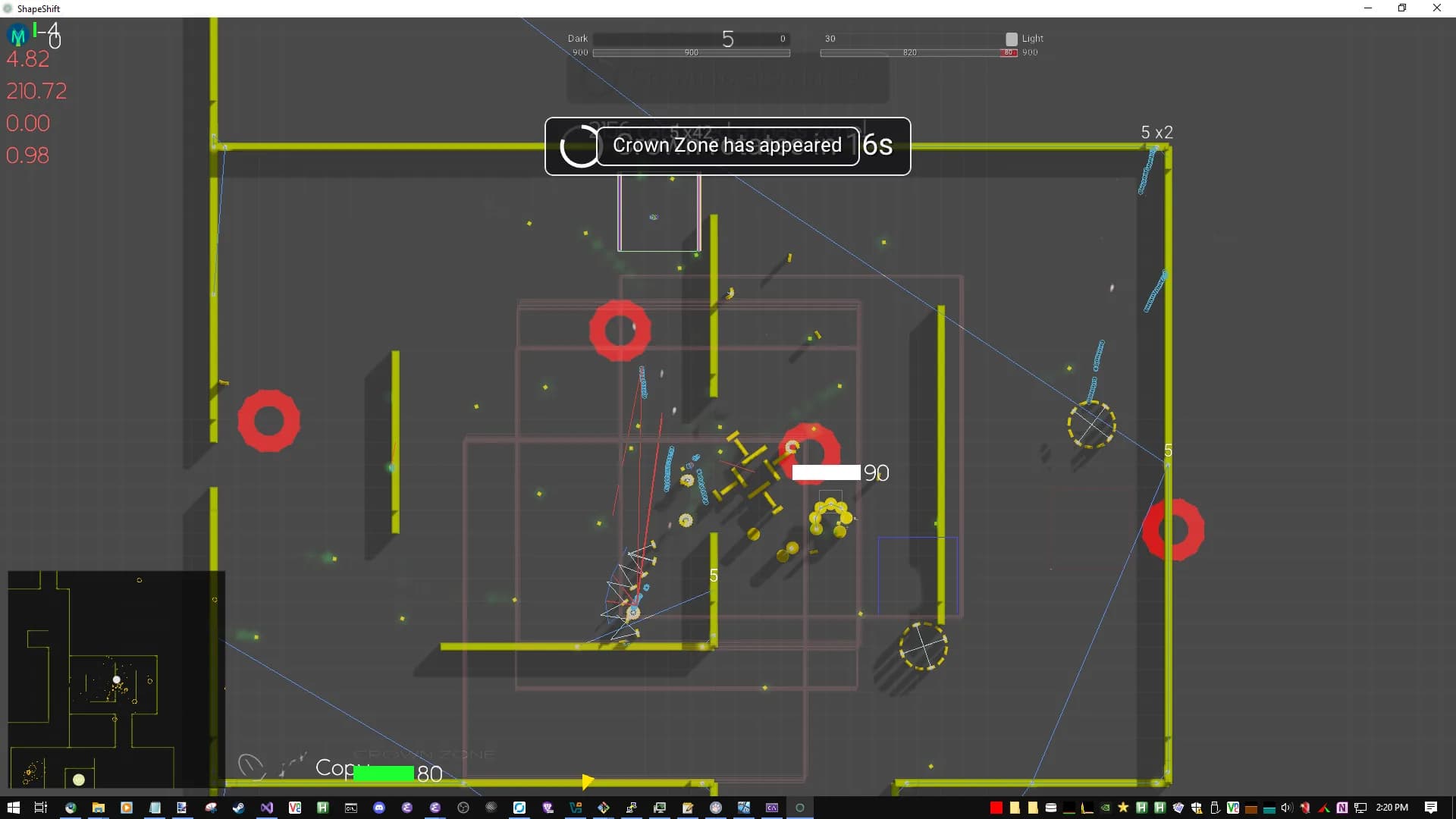Viewport: 1456px width, 819px height.
Task: Open the Git diamond taskbar icon
Action: (x=604, y=808)
